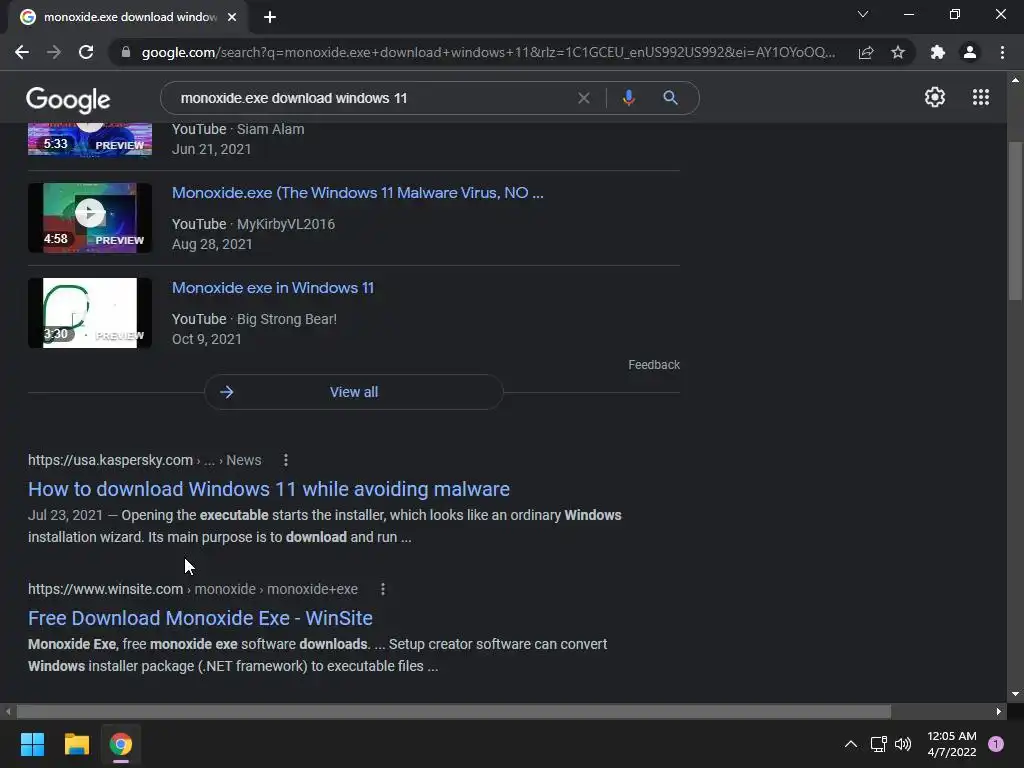Open Kaspersky result's three-dot options
Image resolution: width=1024 pixels, height=768 pixels.
pos(285,460)
